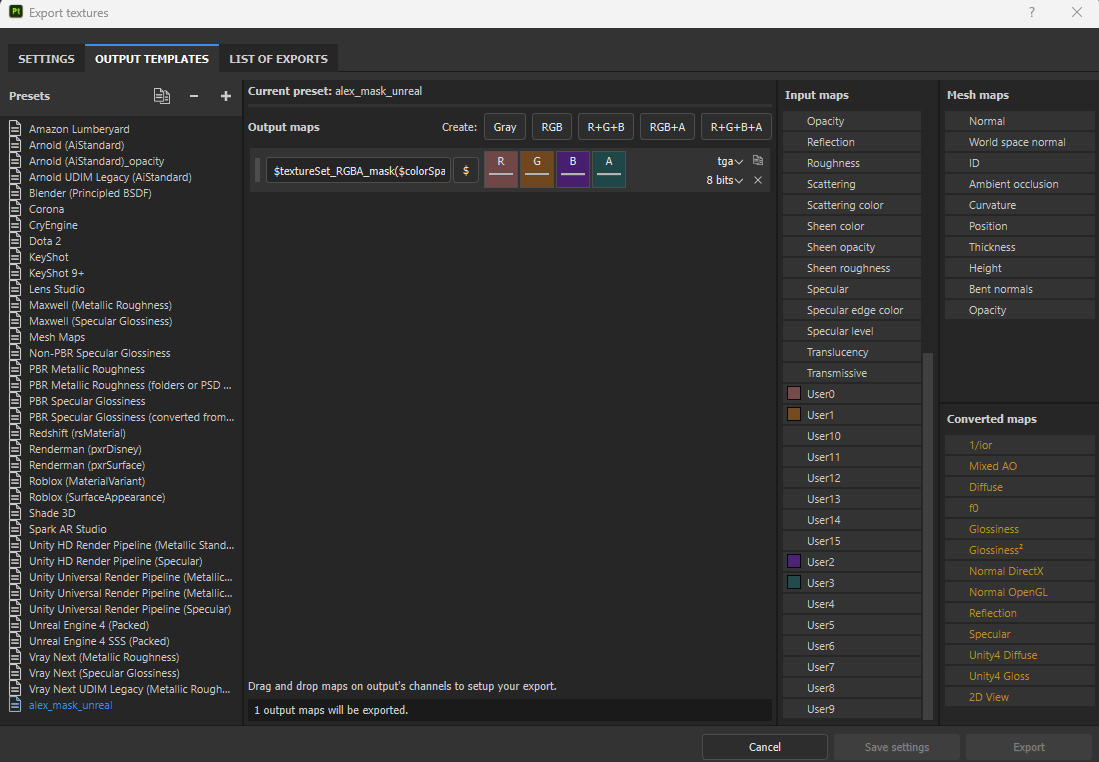Image resolution: width=1099 pixels, height=762 pixels.
Task: Select the R channel slot
Action: (500, 168)
